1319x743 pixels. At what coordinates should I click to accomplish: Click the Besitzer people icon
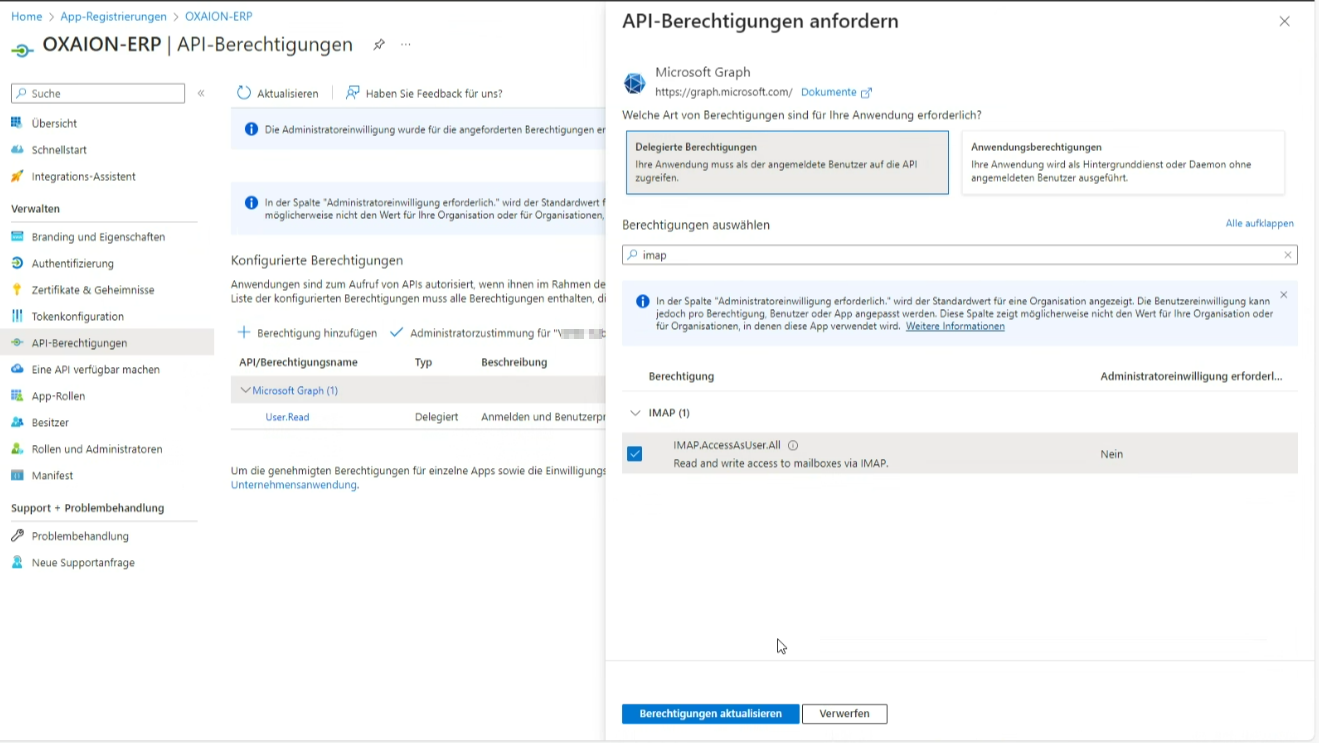17,422
